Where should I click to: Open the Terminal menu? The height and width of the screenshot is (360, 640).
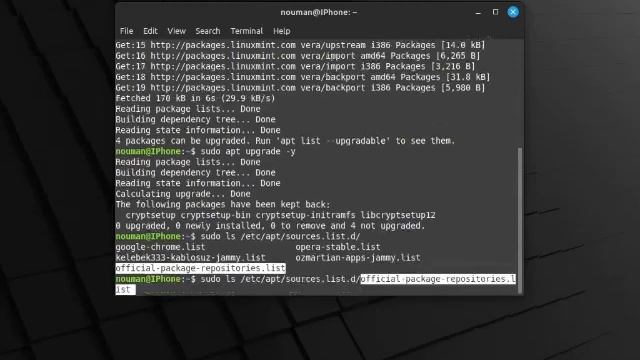[x=247, y=31]
